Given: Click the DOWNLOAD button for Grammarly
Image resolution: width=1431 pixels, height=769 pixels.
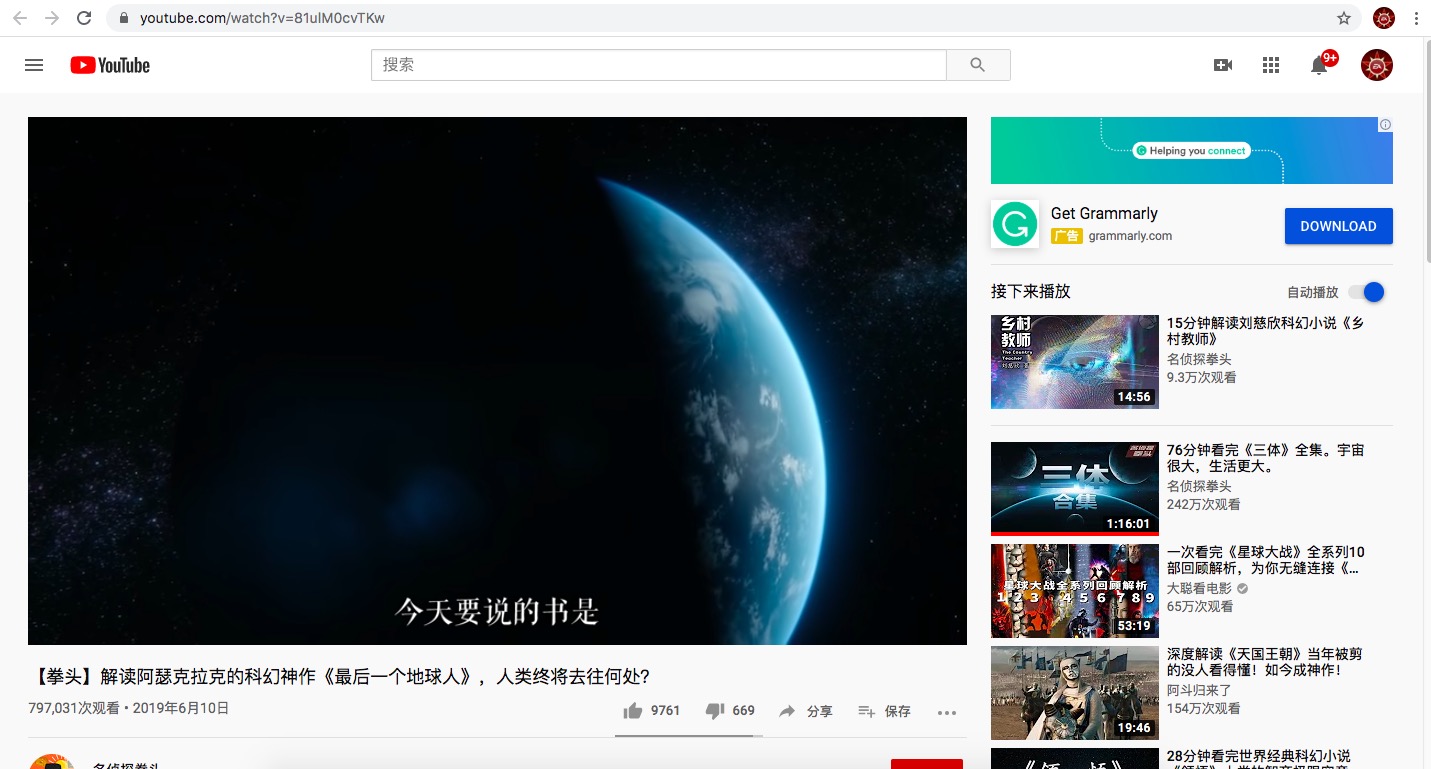Looking at the screenshot, I should click(x=1338, y=226).
